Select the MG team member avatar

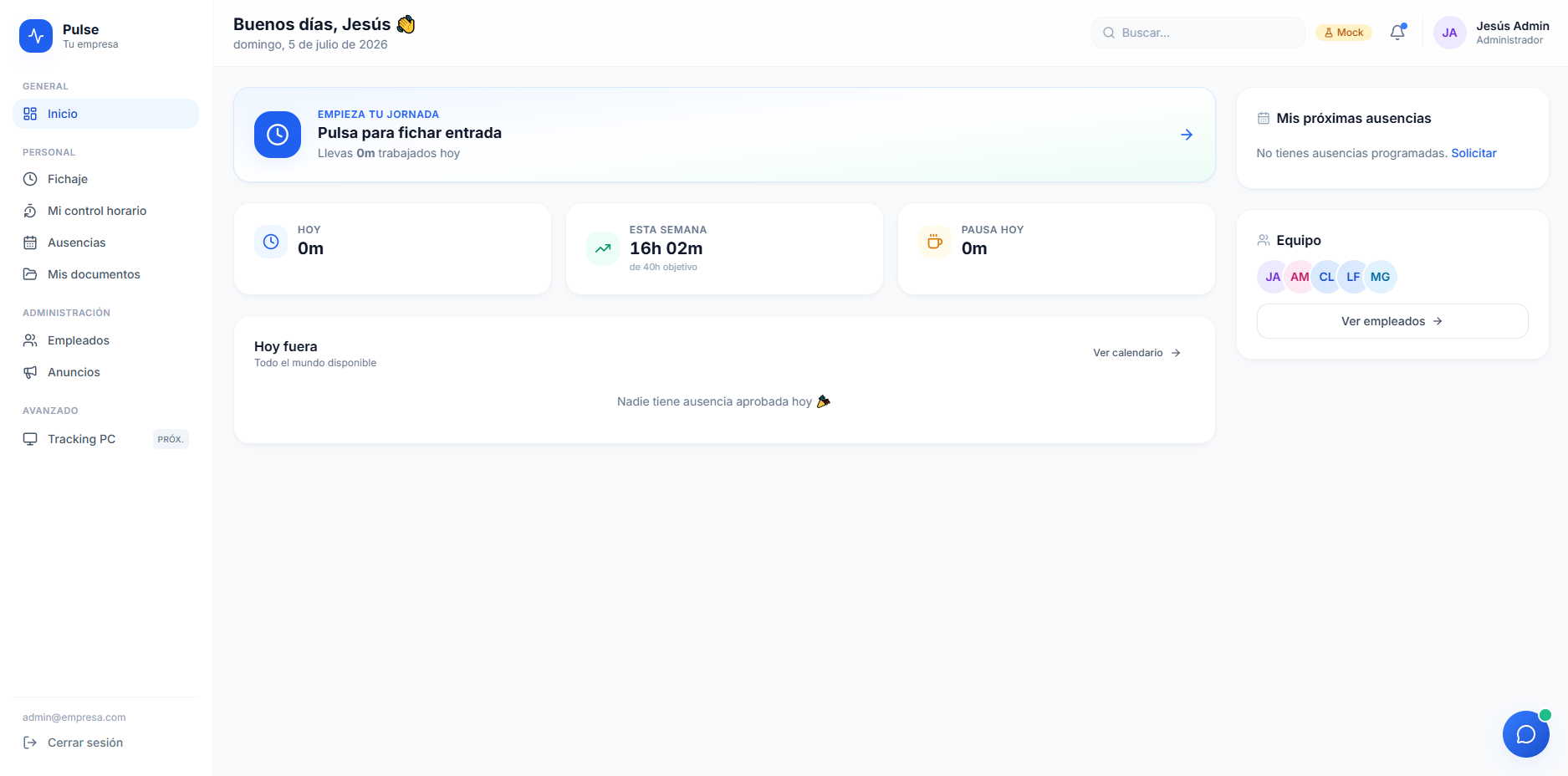tap(1380, 277)
